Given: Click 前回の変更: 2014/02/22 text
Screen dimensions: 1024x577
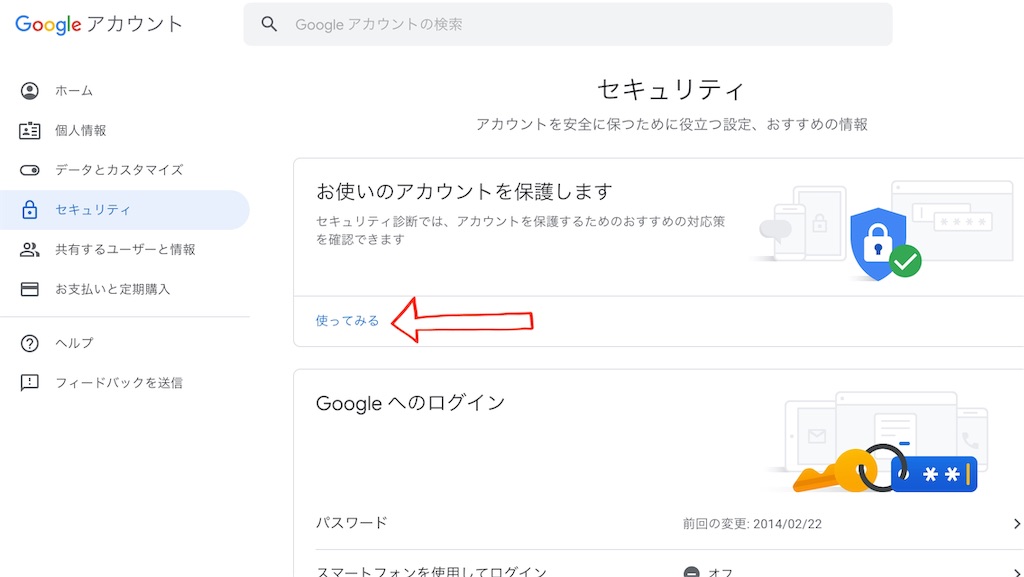Looking at the screenshot, I should 752,523.
